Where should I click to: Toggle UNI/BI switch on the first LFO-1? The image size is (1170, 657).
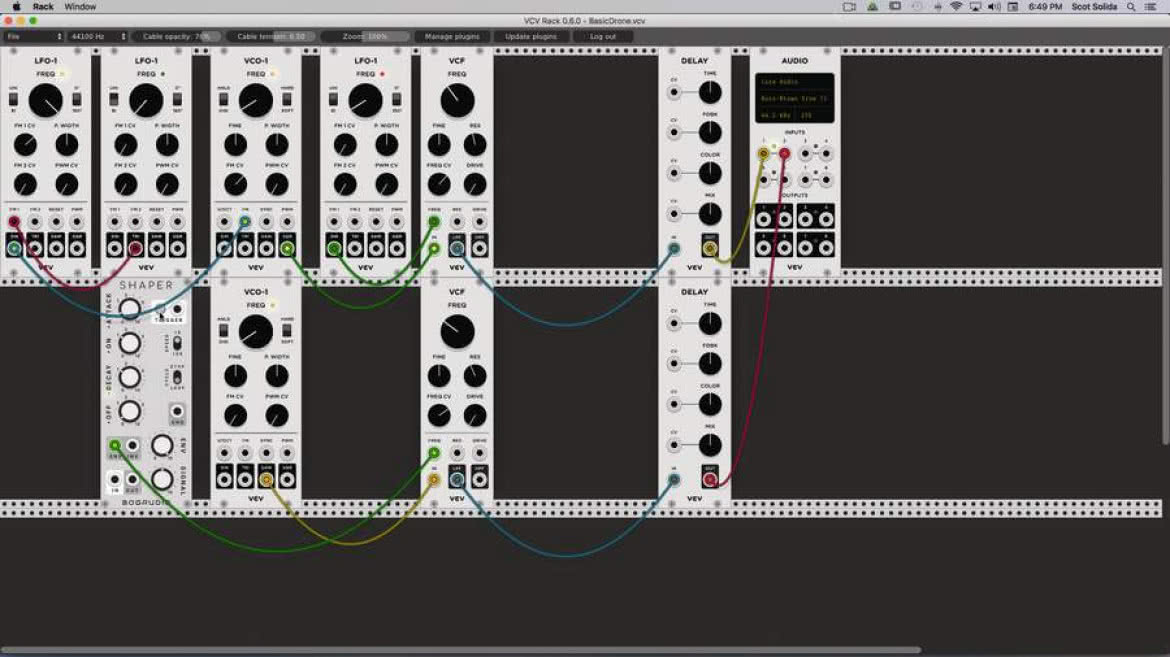(x=13, y=99)
